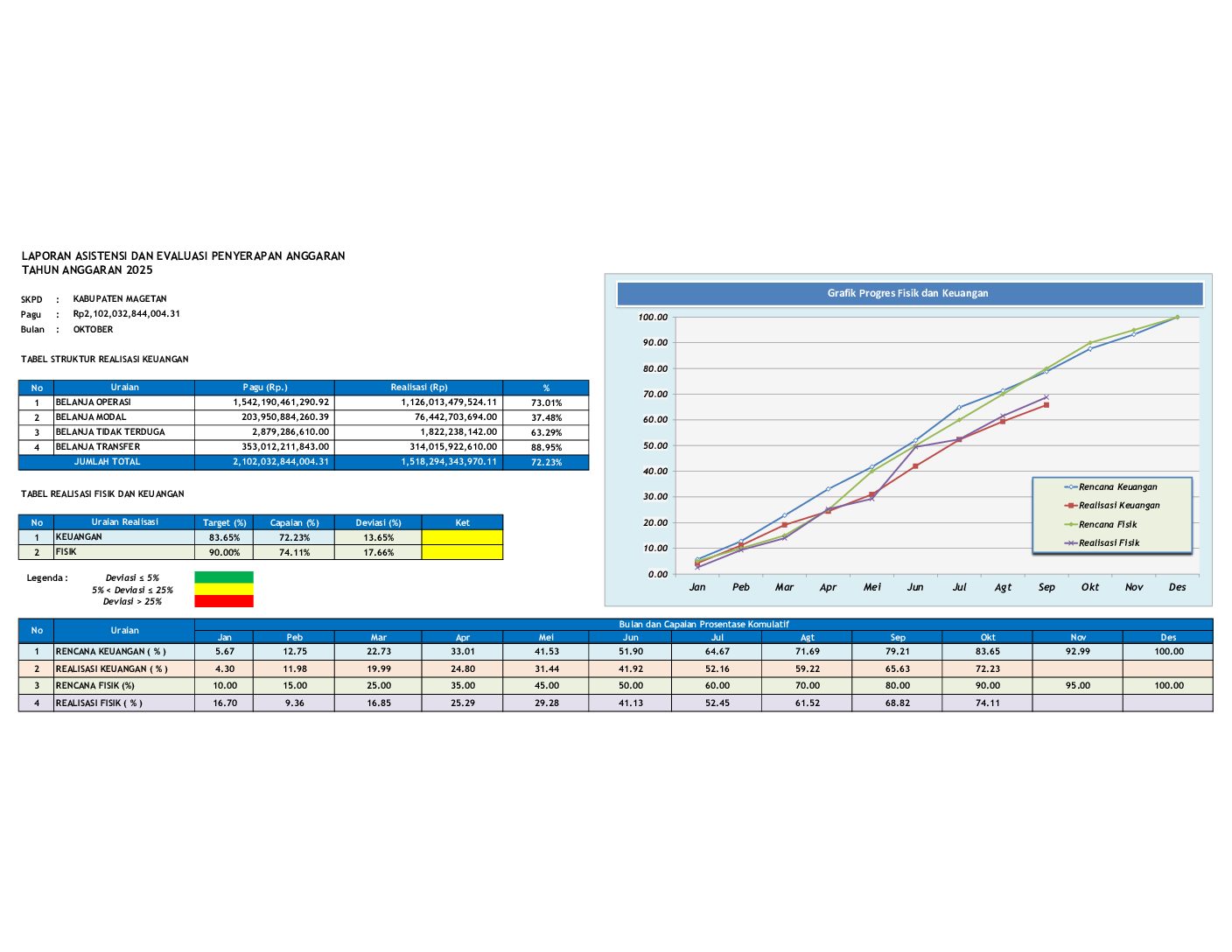Select the empty Nov cell for Realisasi Keuangan
The height and width of the screenshot is (952, 1232).
(1077, 668)
